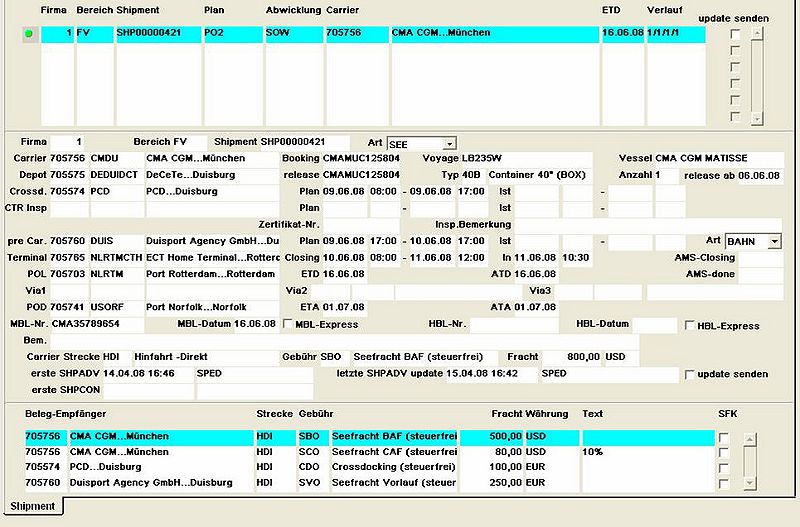Image resolution: width=800 pixels, height=527 pixels.
Task: Click the Voyage field LB235W
Action: coord(526,158)
